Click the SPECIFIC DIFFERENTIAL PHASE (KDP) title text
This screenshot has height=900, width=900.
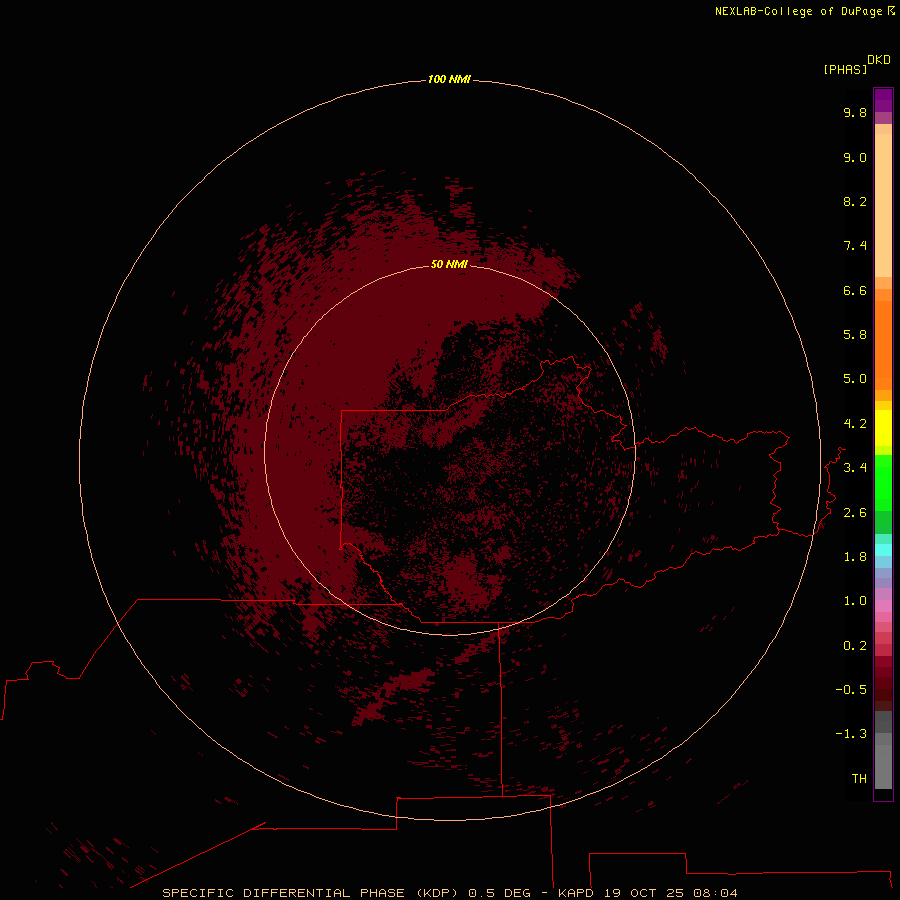click(x=310, y=893)
